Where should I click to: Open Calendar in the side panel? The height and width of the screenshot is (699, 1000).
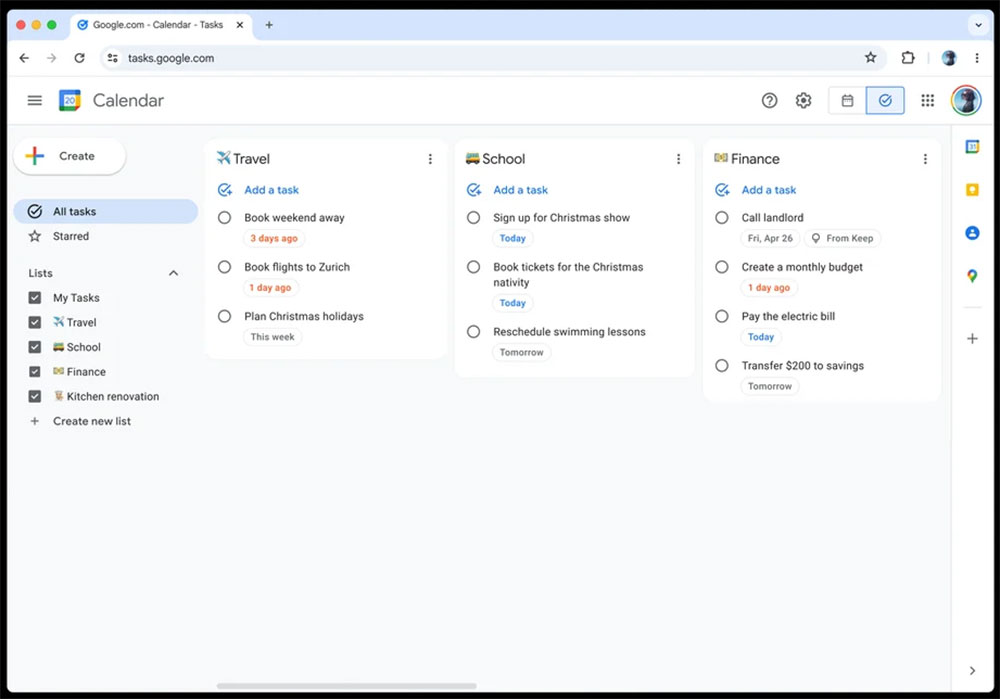[x=972, y=147]
